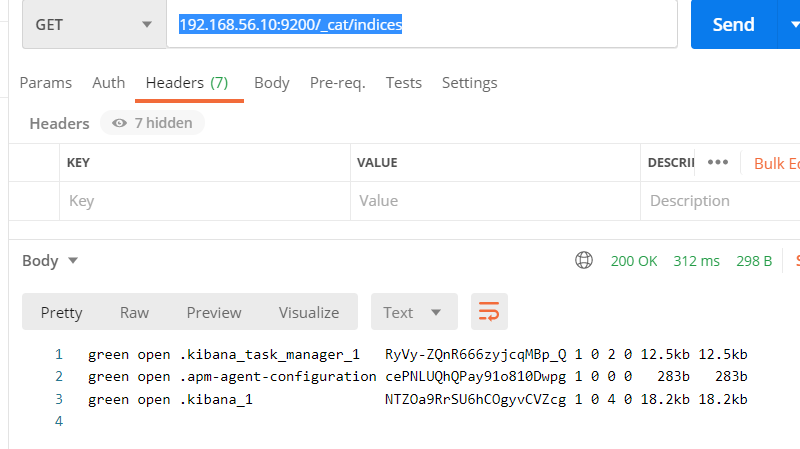The width and height of the screenshot is (800, 449).
Task: Open the Text format dropdown
Action: tap(414, 312)
